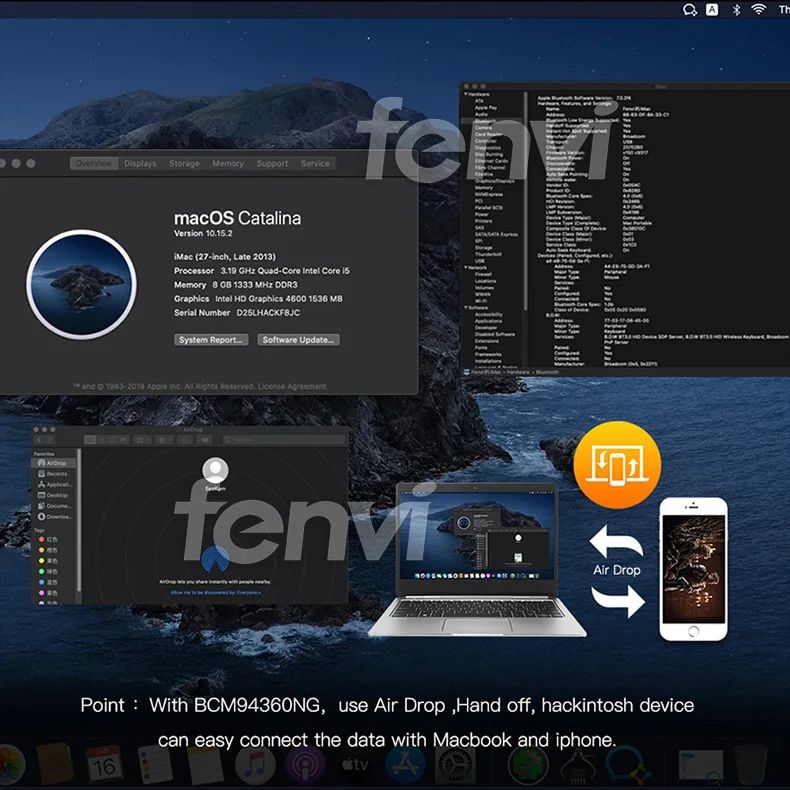The height and width of the screenshot is (790, 790).
Task: Open the Wi-Fi status menu
Action: (759, 9)
